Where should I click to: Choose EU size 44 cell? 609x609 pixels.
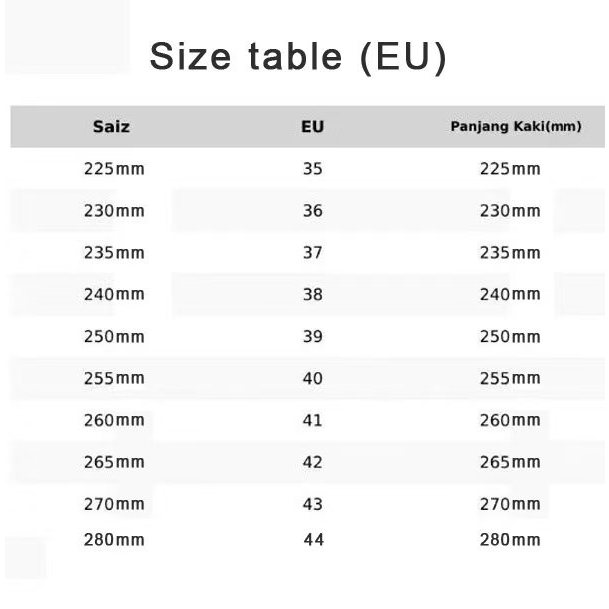pyautogui.click(x=313, y=540)
